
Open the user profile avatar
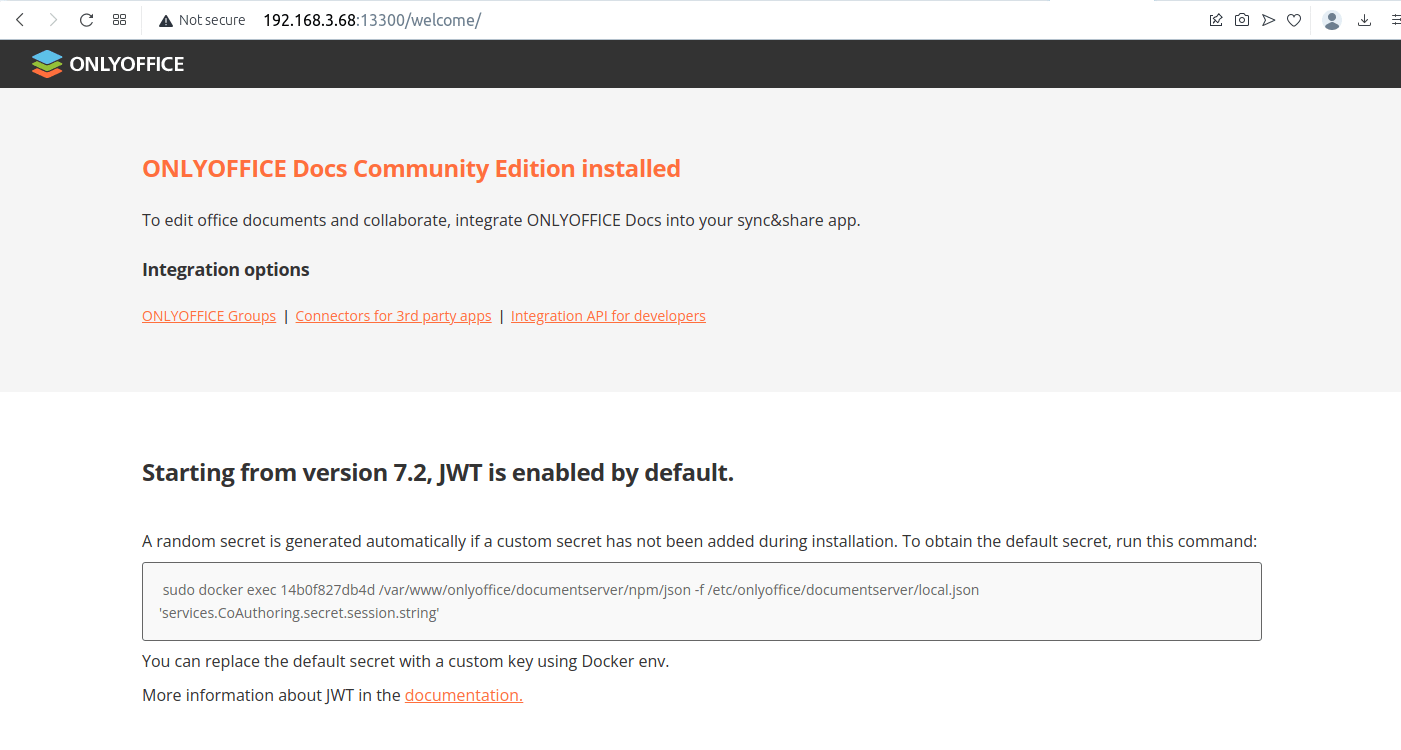point(1332,20)
